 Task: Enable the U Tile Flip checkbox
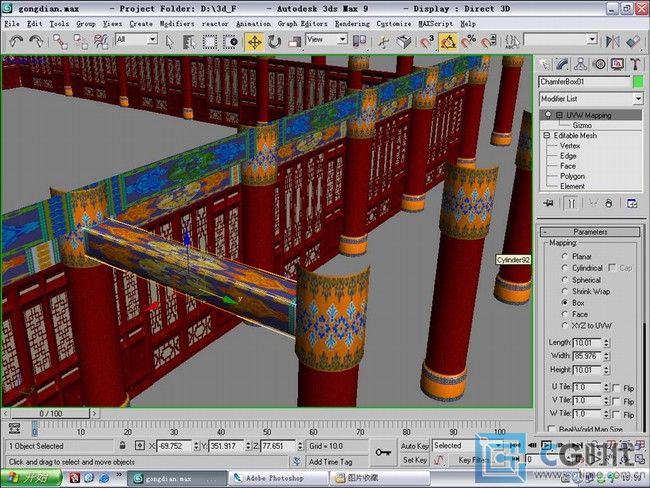tap(615, 387)
